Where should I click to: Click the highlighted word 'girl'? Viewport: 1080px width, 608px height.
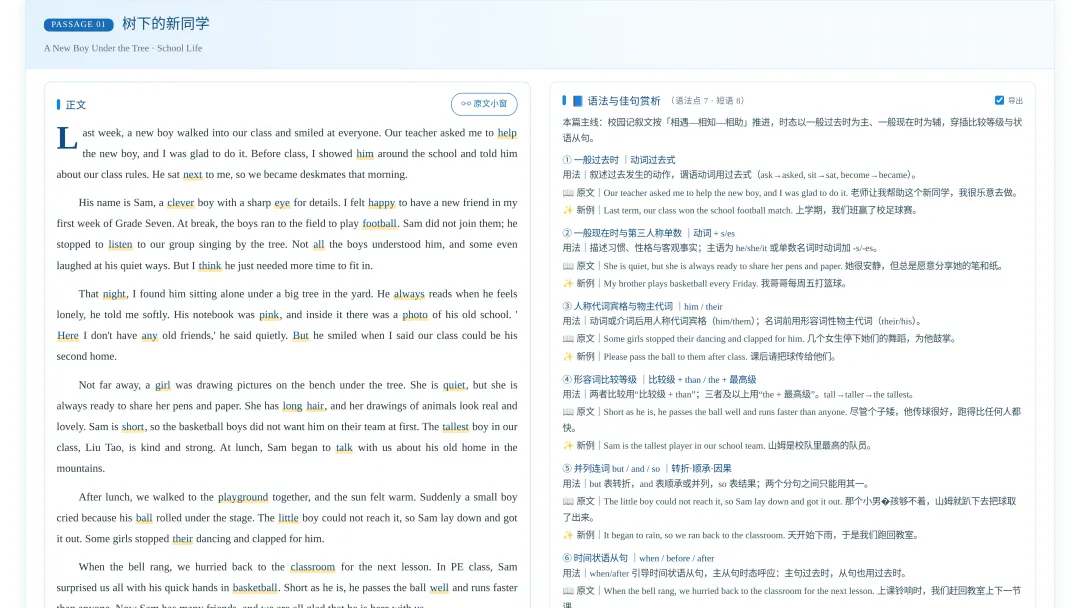[163, 385]
